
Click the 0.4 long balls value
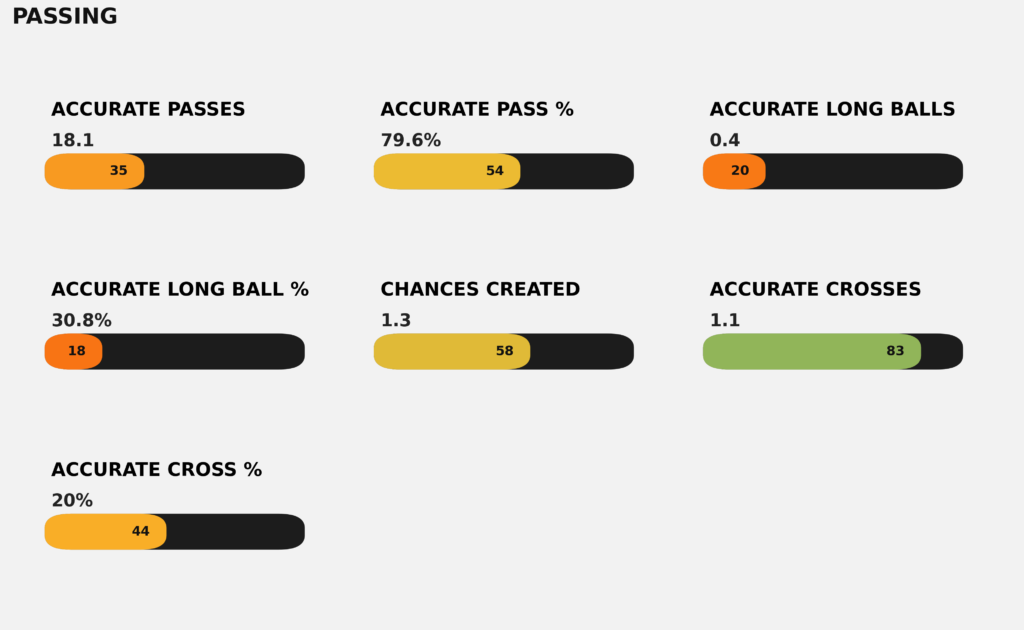pyautogui.click(x=725, y=141)
